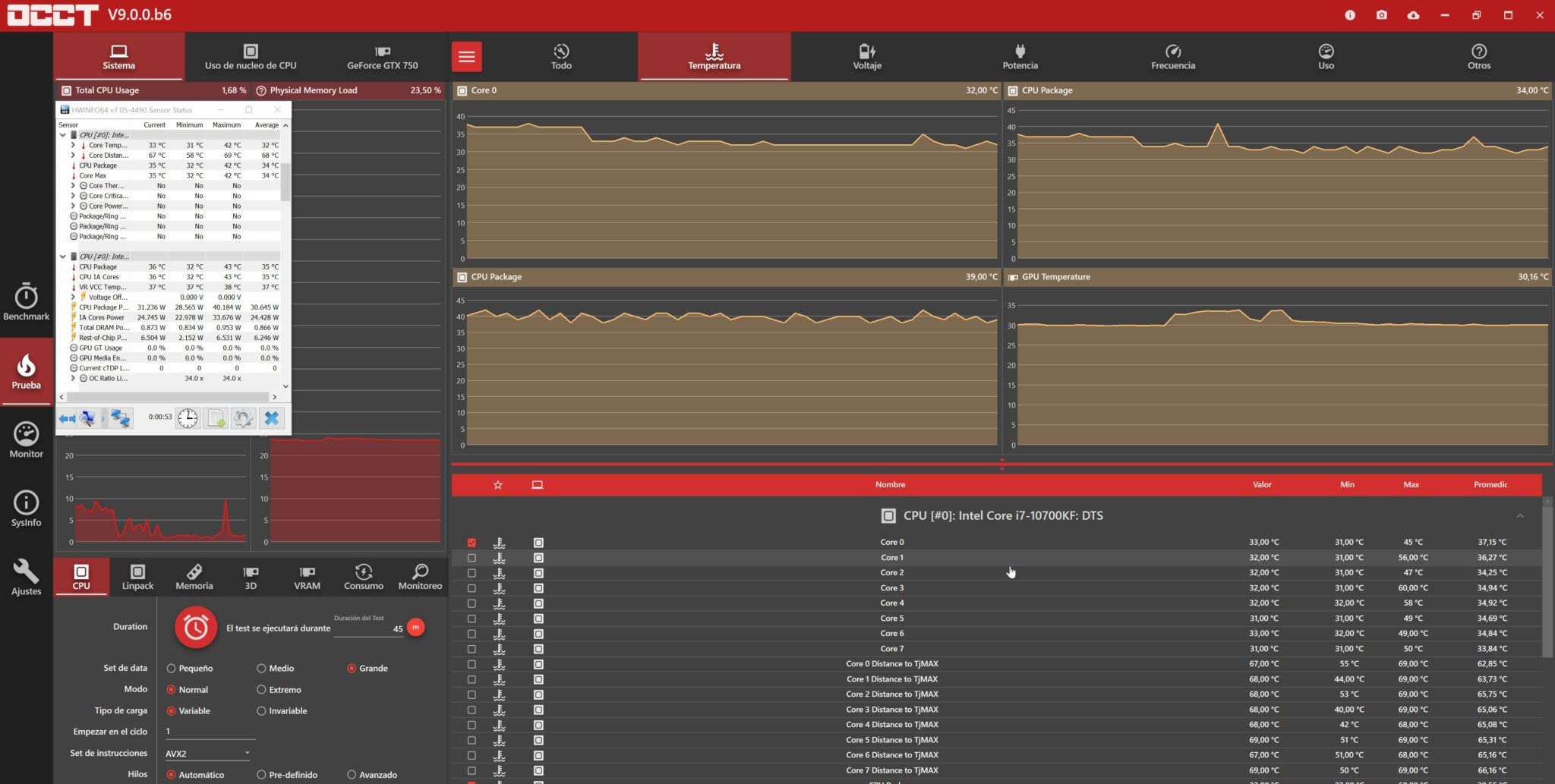Screen dimensions: 1555x784
Task: Expand Voltage Off row in HWiNFO
Action: pos(73,297)
